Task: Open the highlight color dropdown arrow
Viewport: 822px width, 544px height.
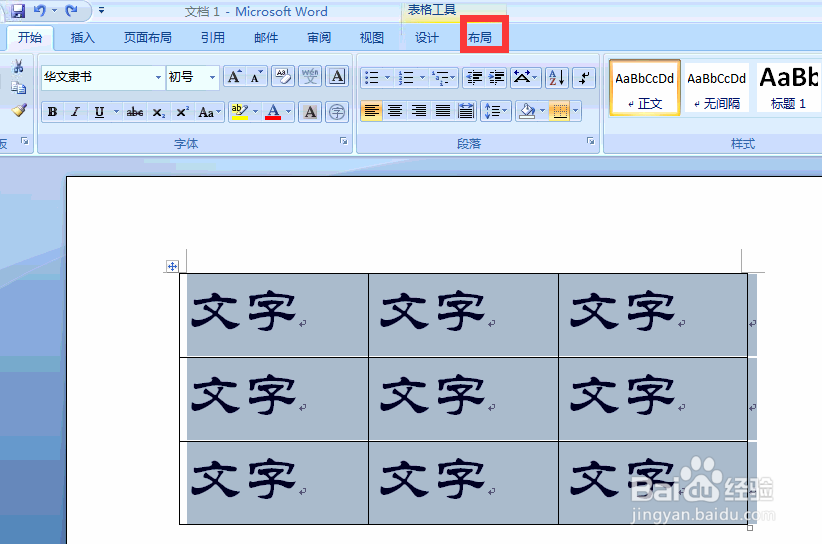Action: pos(255,112)
